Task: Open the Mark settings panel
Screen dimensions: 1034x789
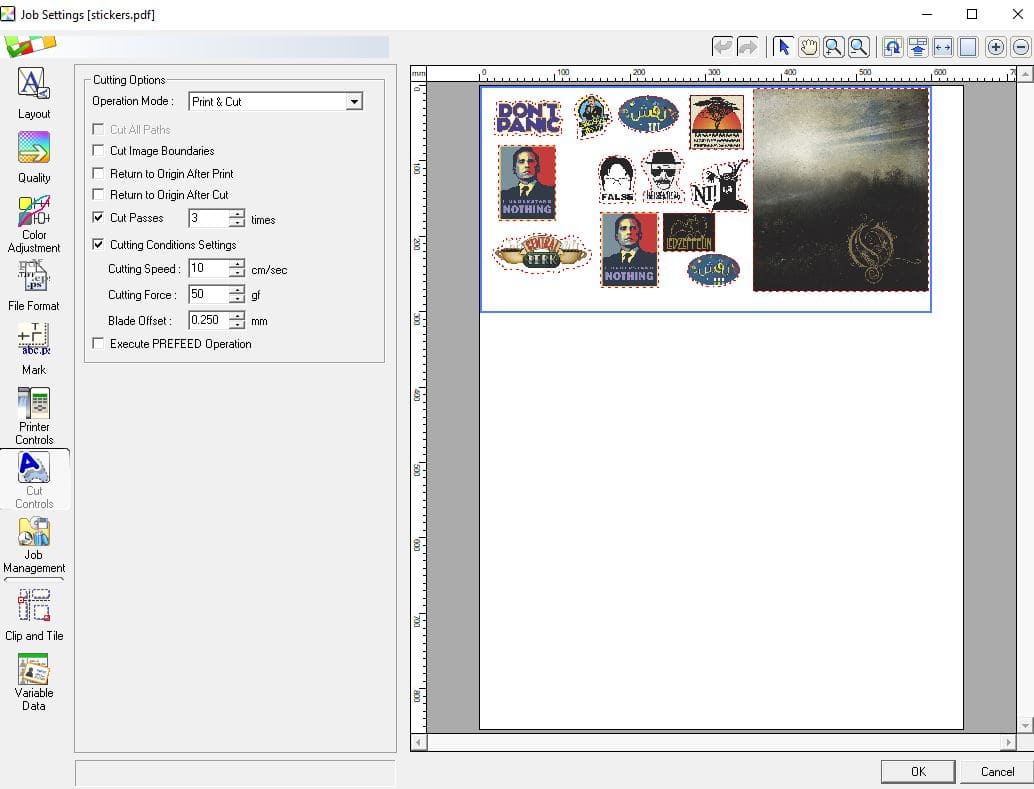Action: 34,349
